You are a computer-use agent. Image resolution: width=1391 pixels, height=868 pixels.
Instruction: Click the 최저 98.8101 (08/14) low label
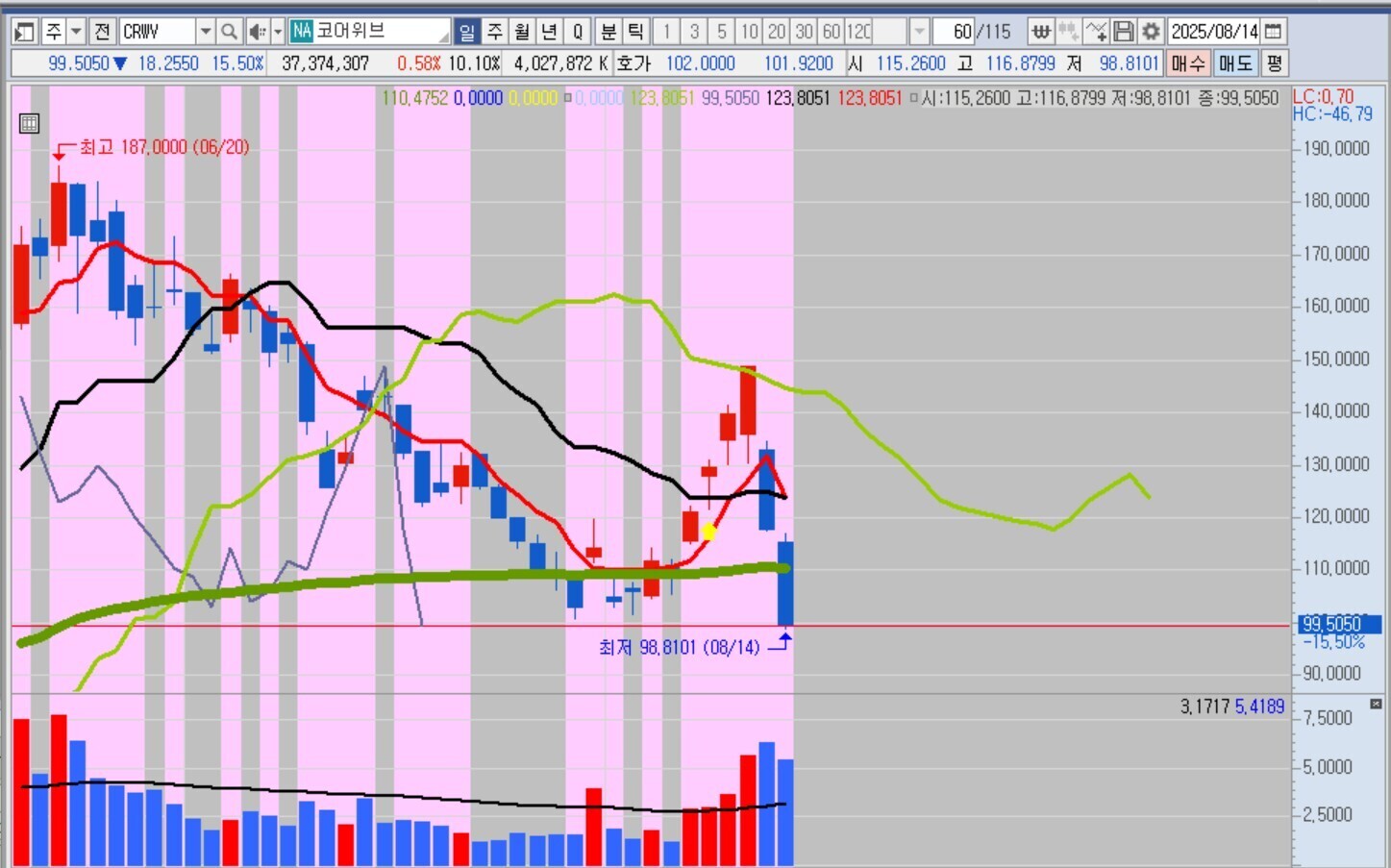point(679,648)
